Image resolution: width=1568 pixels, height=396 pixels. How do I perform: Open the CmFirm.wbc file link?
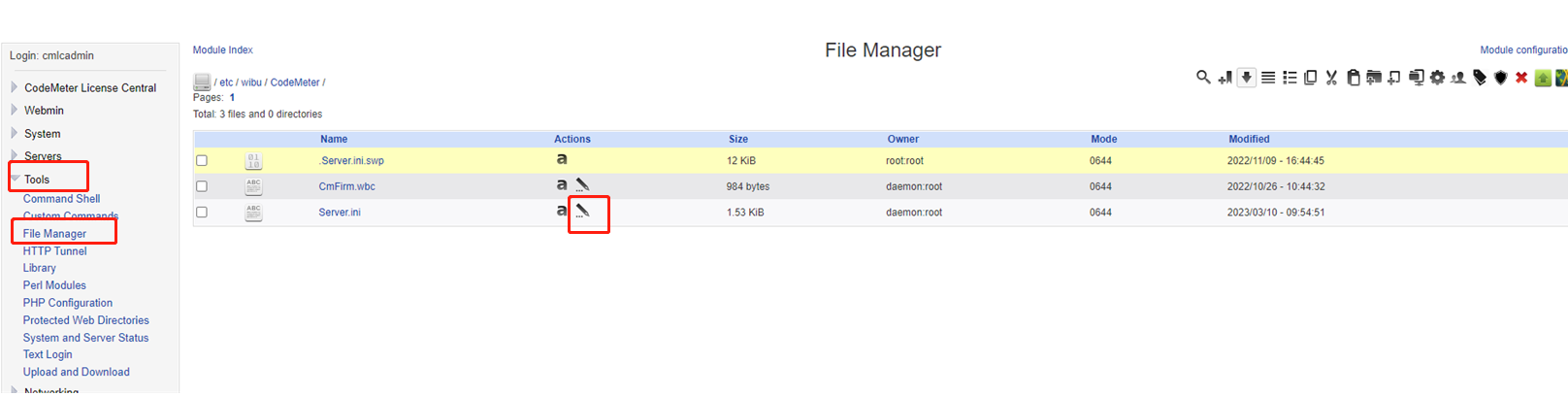pos(346,186)
